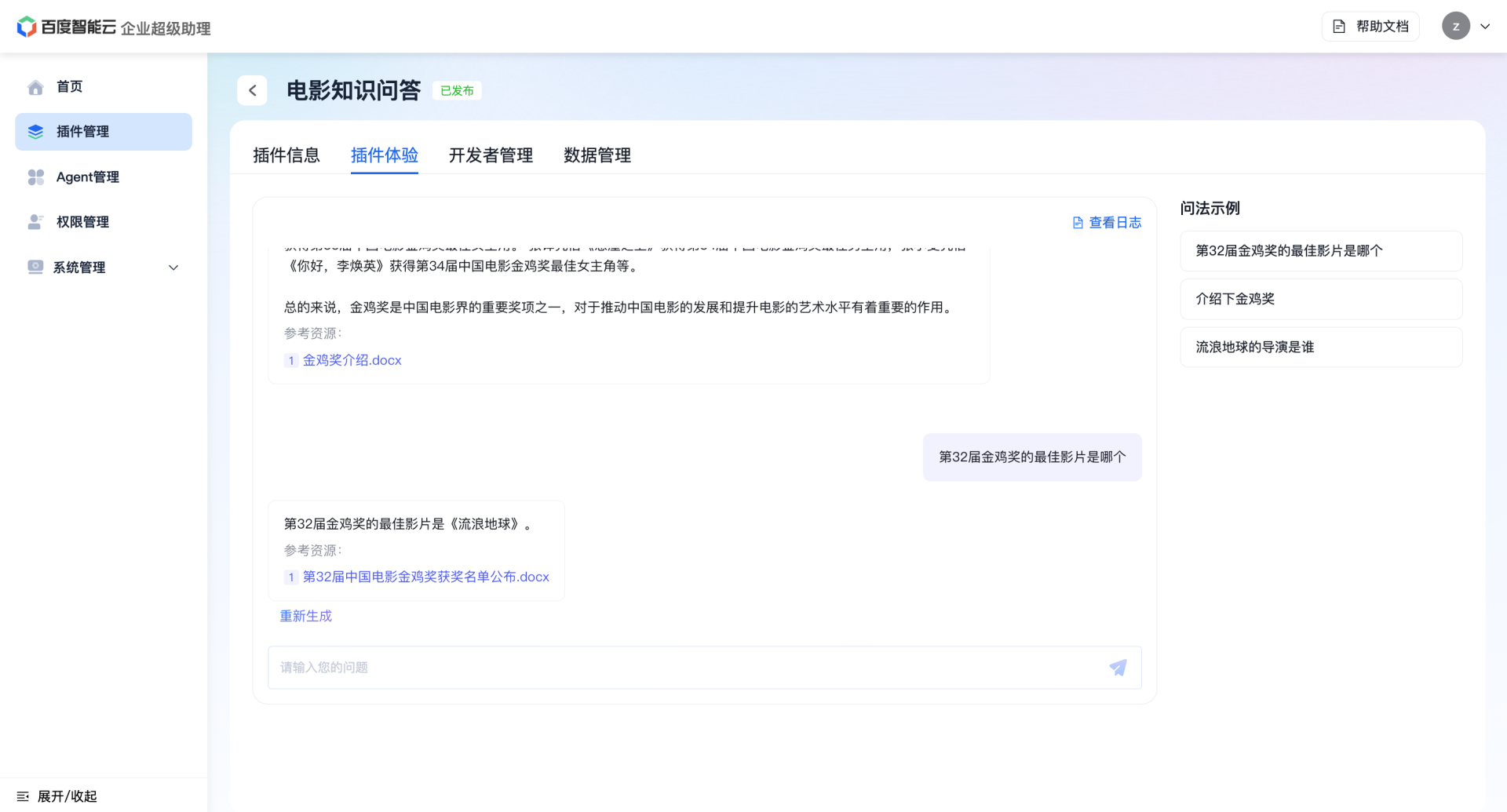This screenshot has height=812, width=1507.
Task: Click the monitor icon beside 系统管理
Action: coord(35,267)
